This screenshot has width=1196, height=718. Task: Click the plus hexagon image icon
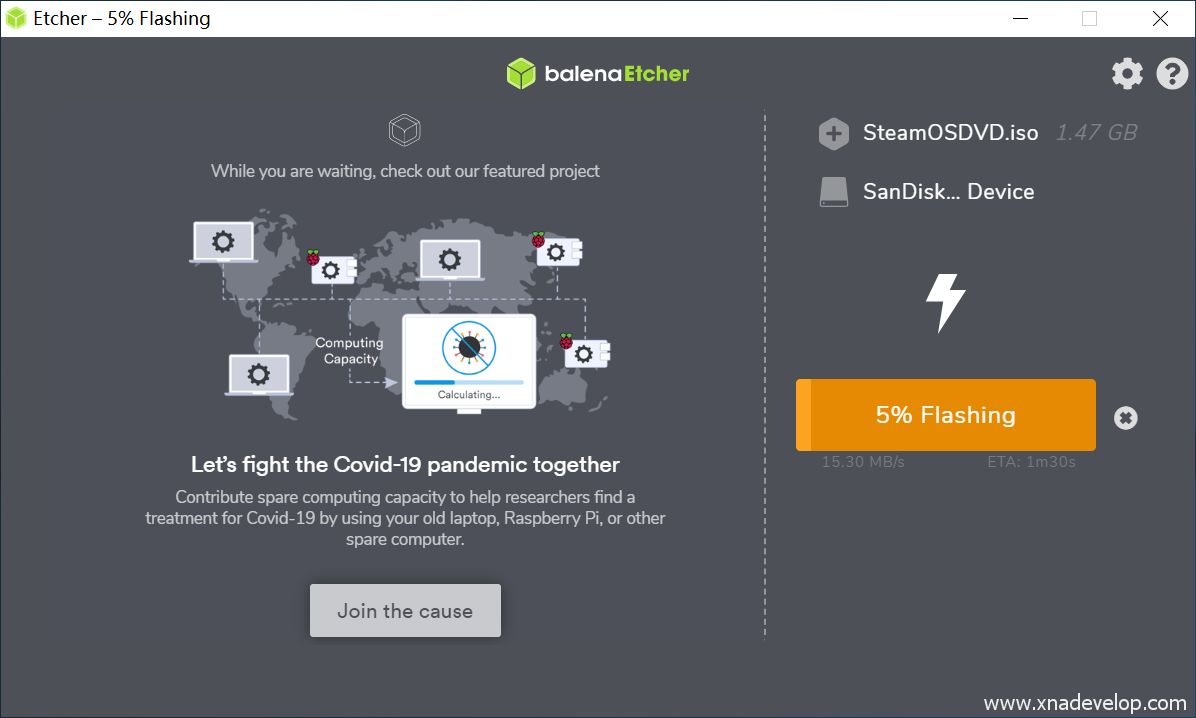point(833,134)
